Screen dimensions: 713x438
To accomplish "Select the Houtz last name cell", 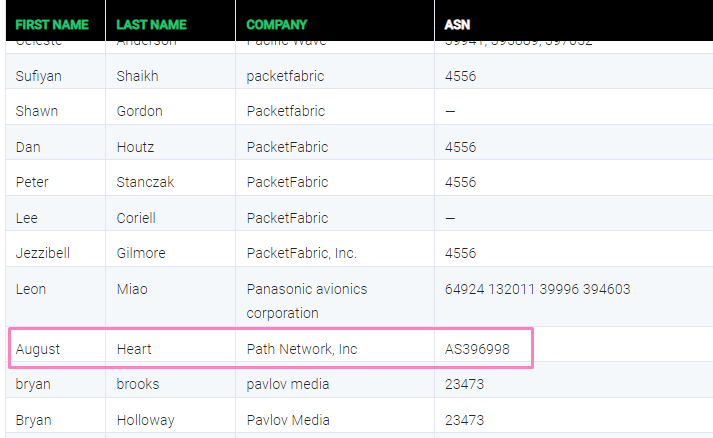I will click(135, 147).
